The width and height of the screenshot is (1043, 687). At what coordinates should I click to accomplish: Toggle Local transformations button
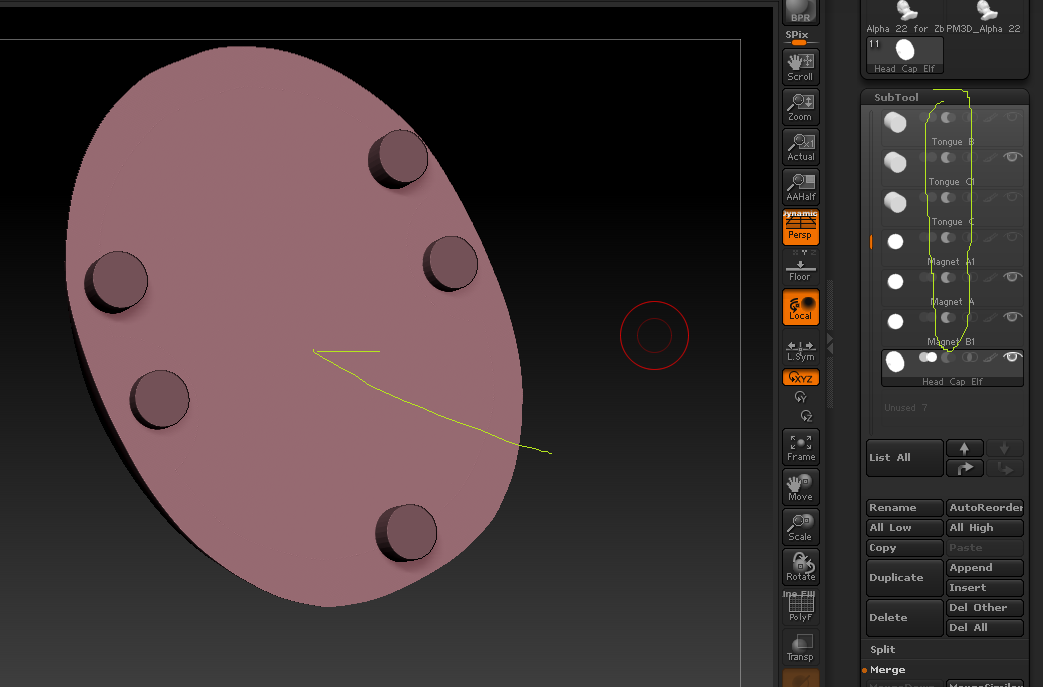click(x=800, y=307)
